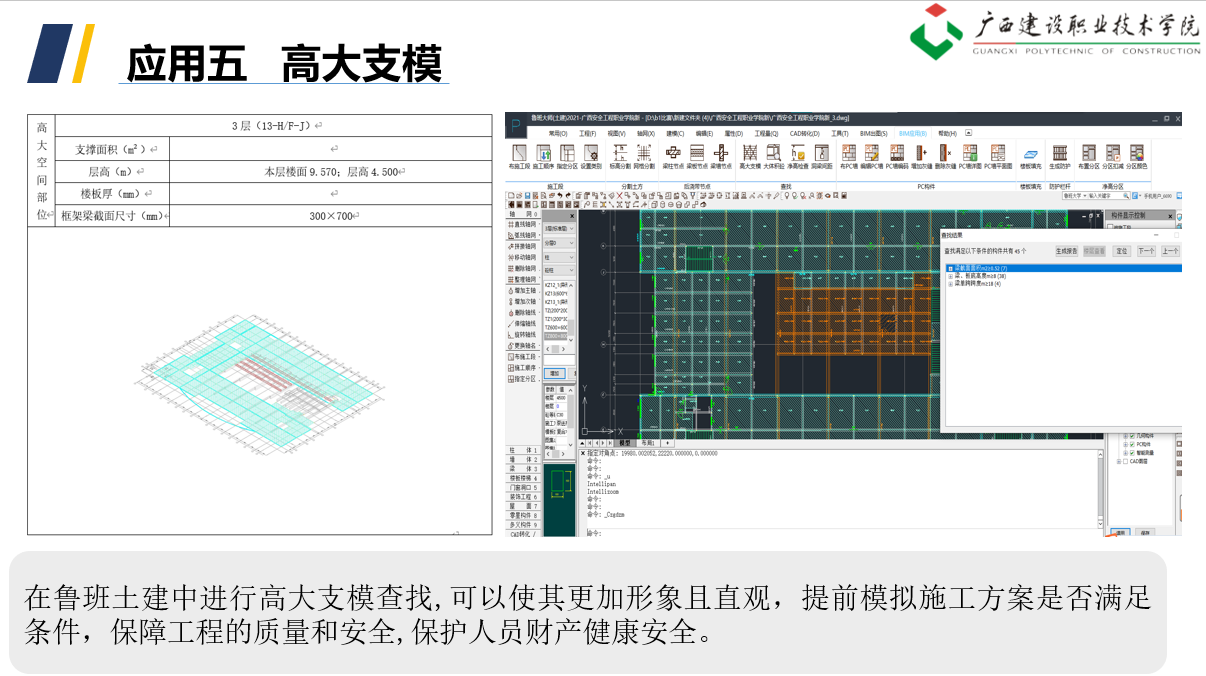Click the 增加 button in component panel
Image resolution: width=1206 pixels, height=676 pixels.
tap(555, 373)
